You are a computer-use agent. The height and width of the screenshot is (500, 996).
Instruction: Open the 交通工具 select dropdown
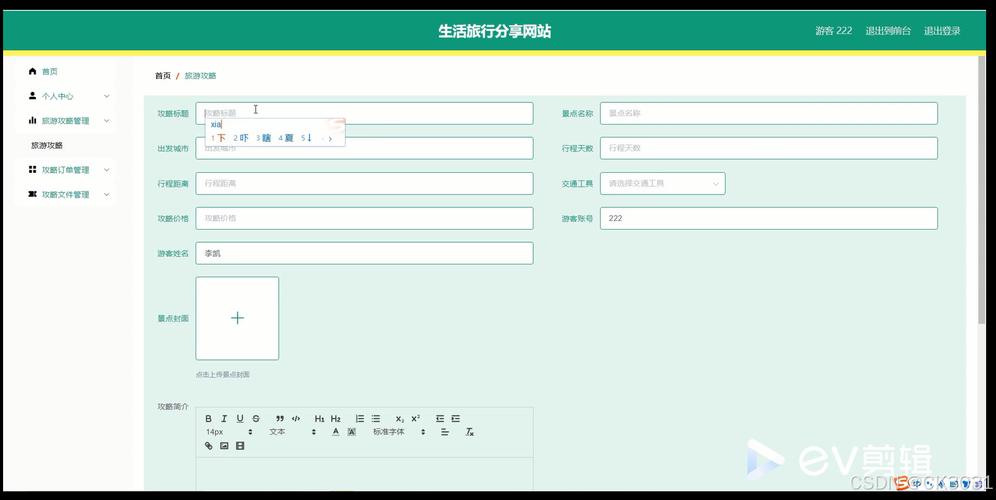pyautogui.click(x=663, y=184)
